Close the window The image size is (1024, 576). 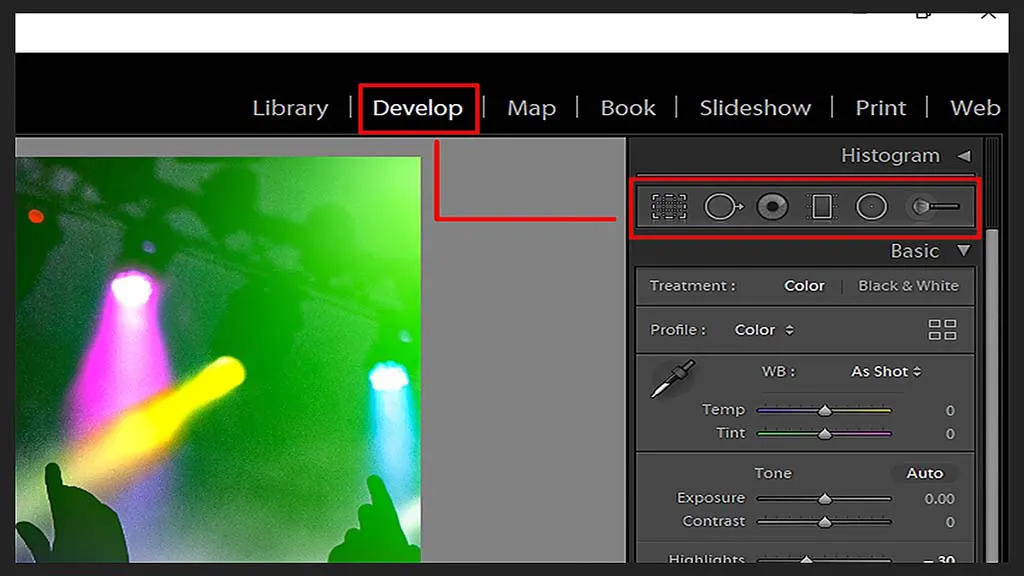click(988, 14)
